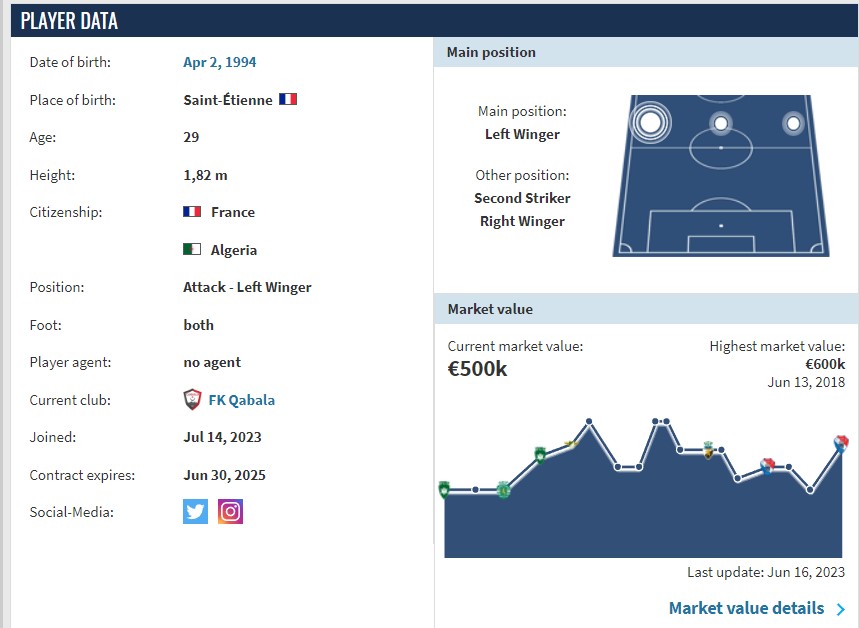This screenshot has width=859, height=628.
Task: Click the Algeria citizenship flag
Action: 192,249
